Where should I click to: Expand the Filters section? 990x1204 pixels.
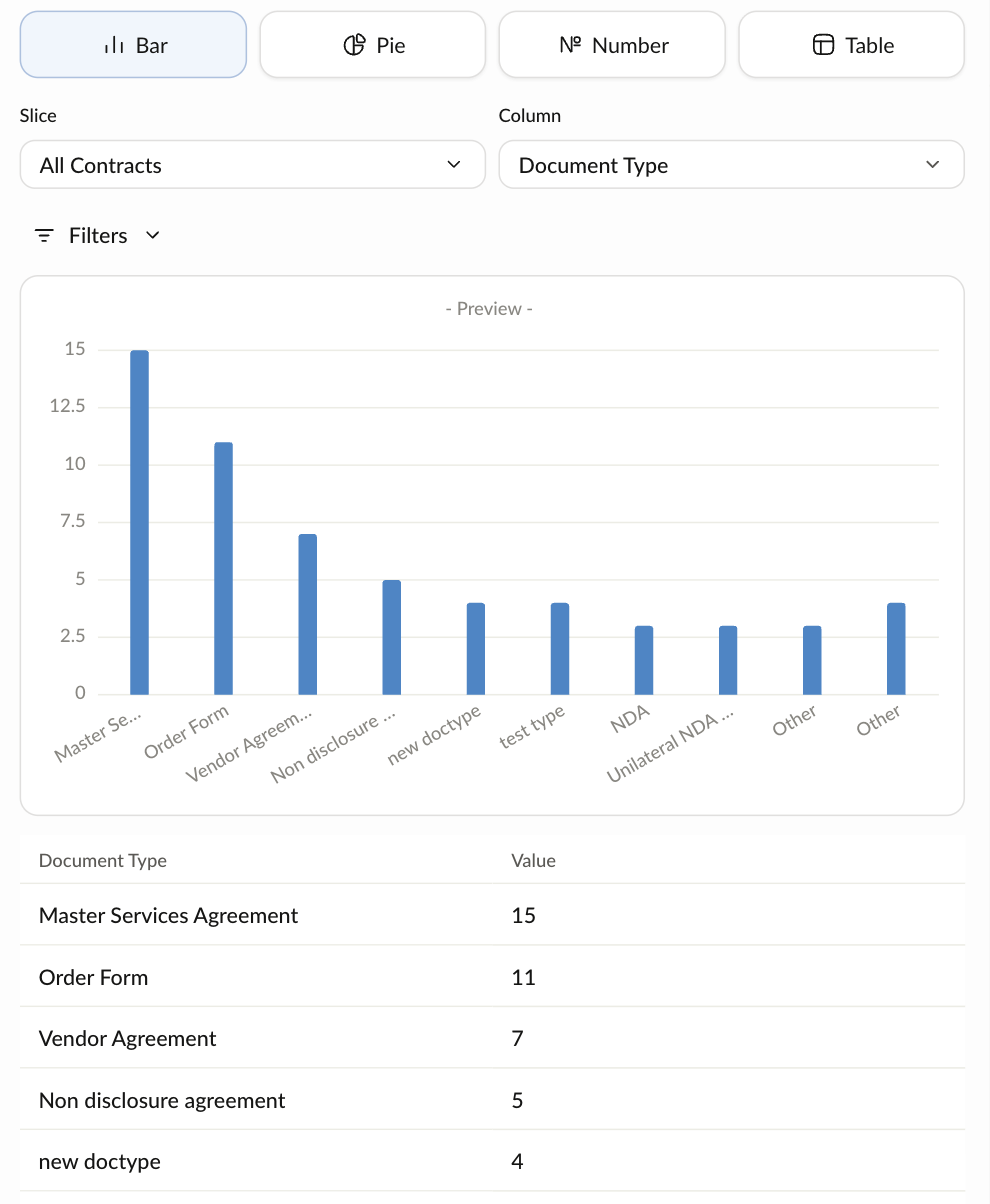97,236
